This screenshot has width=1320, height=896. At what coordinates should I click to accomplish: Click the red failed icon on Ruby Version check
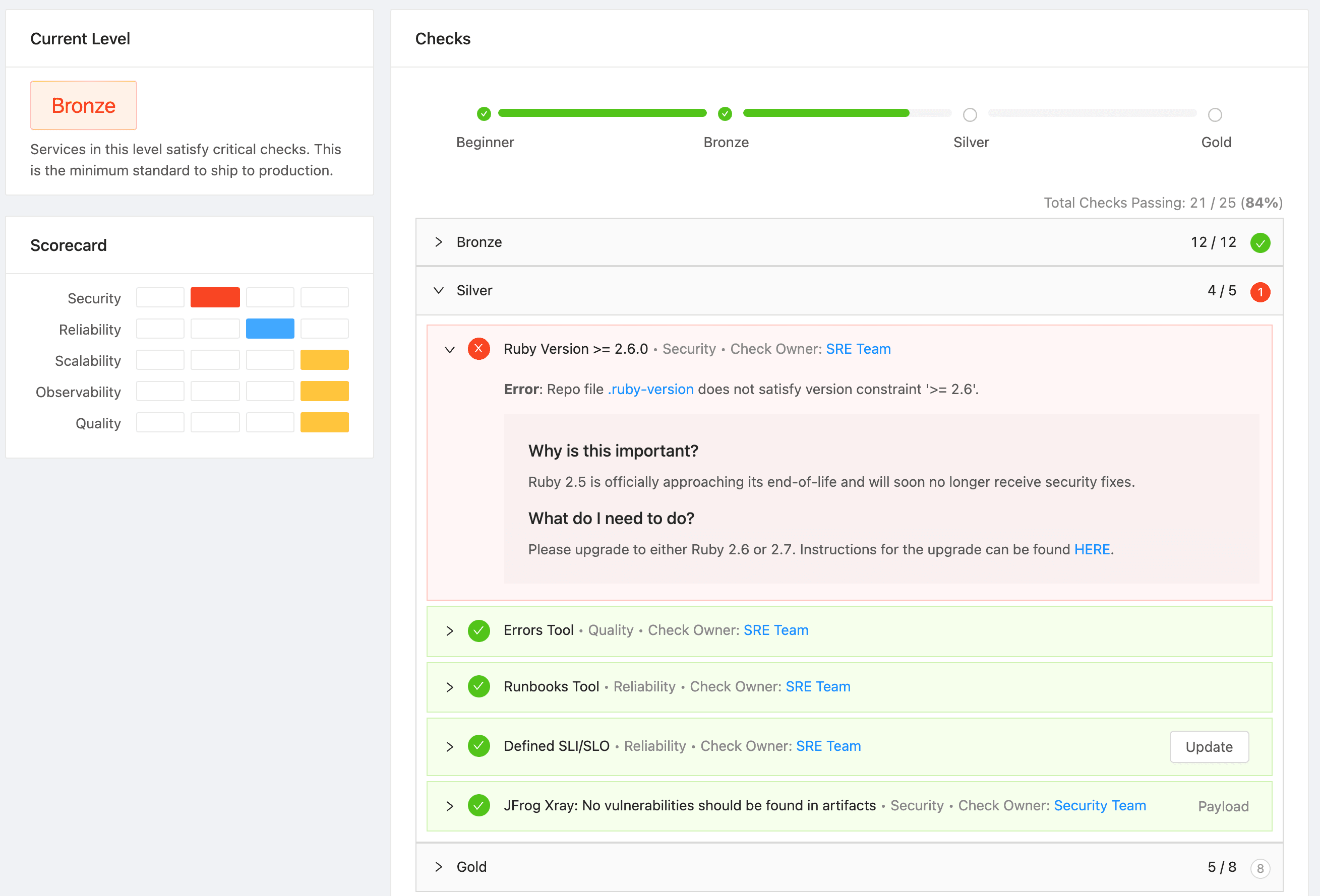pyautogui.click(x=479, y=349)
